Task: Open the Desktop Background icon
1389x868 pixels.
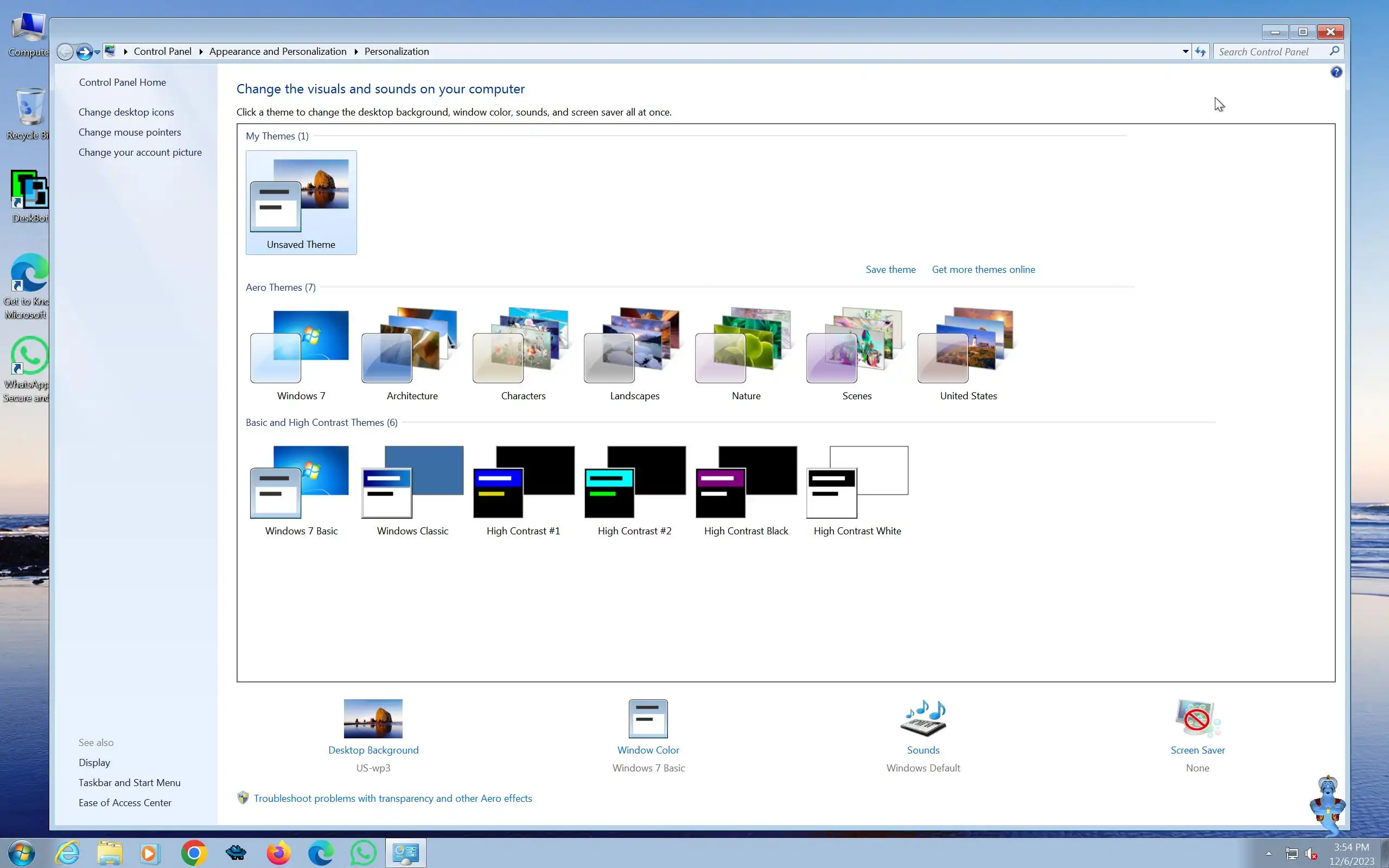Action: coord(373,718)
